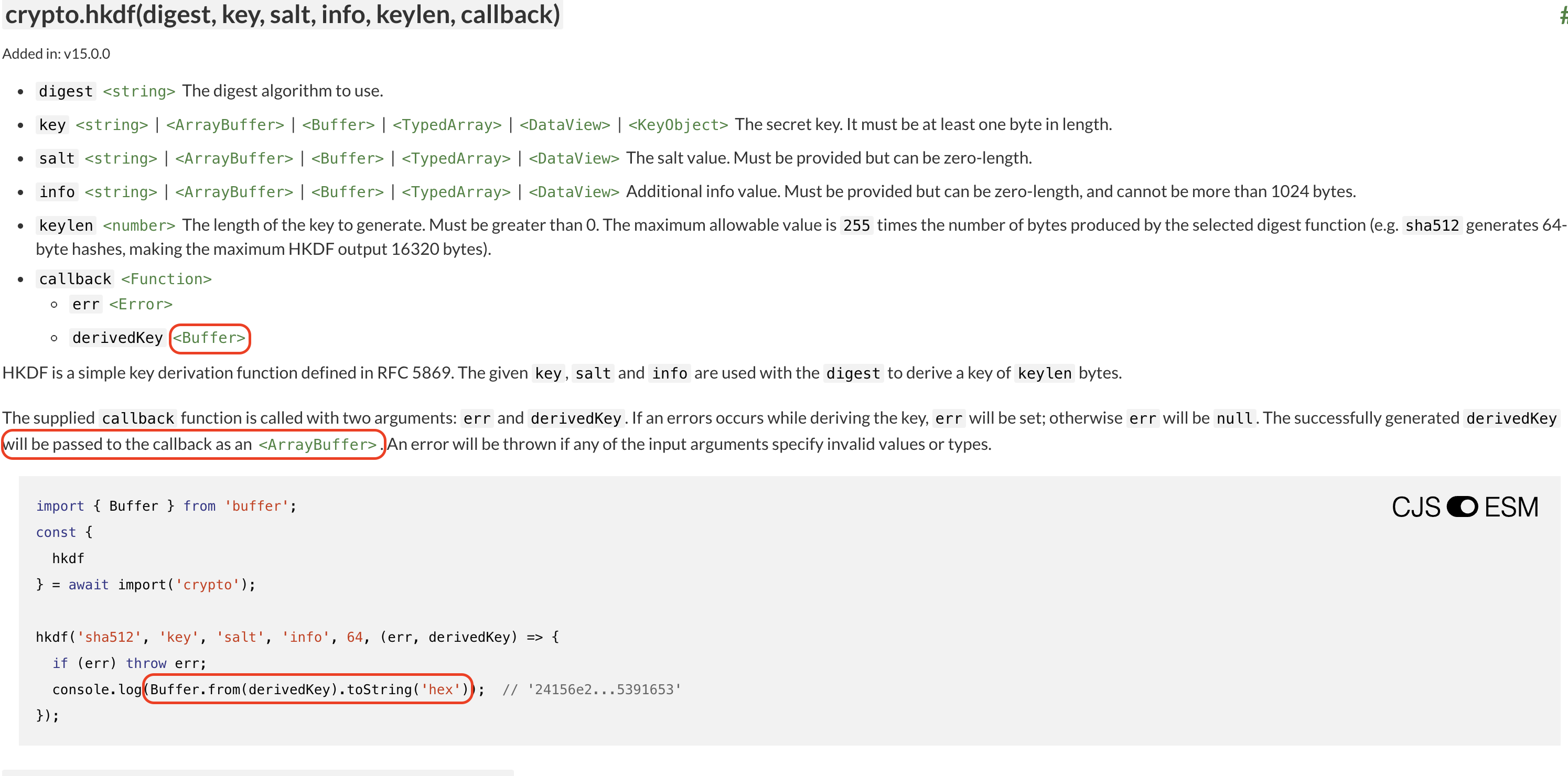This screenshot has width=1568, height=776.
Task: Click the <TypedArray> link on key line
Action: click(x=447, y=125)
